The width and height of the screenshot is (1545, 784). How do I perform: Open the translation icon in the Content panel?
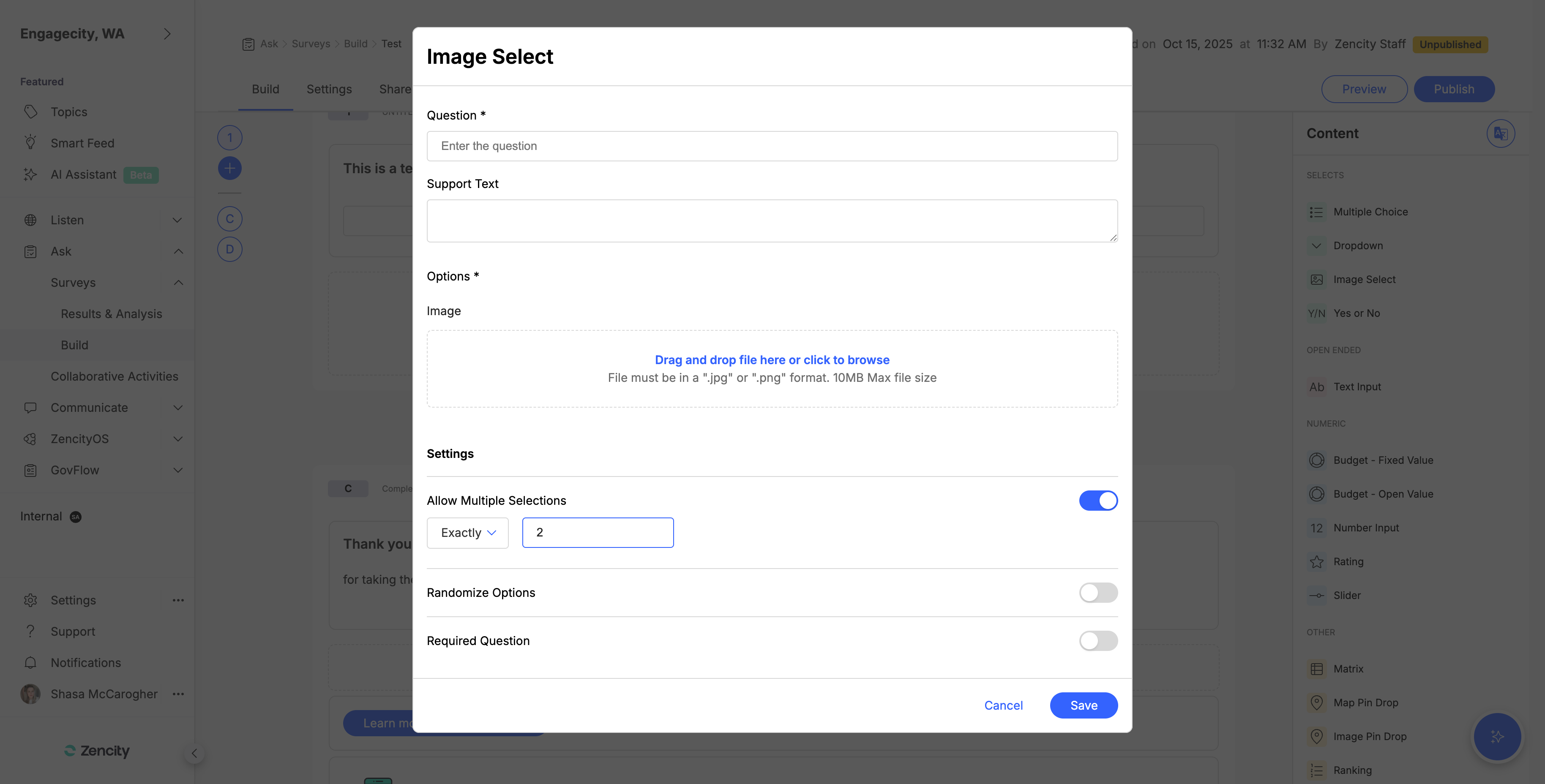point(1501,133)
